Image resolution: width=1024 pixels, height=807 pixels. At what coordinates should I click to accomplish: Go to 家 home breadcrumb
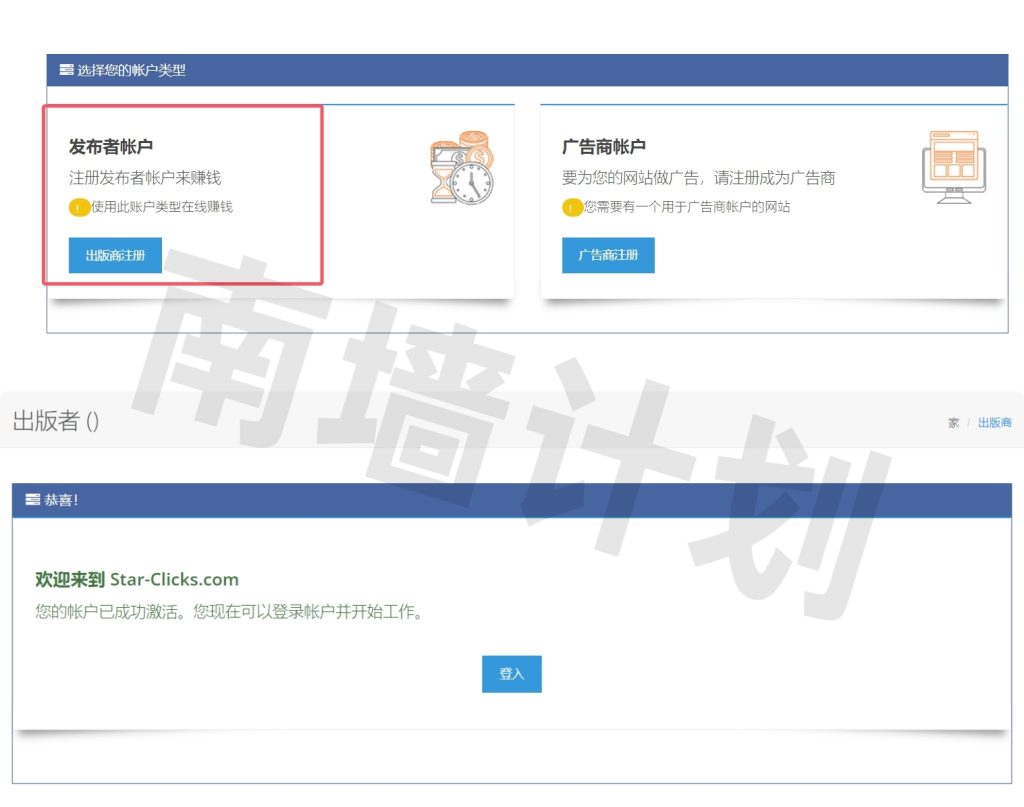click(x=953, y=422)
